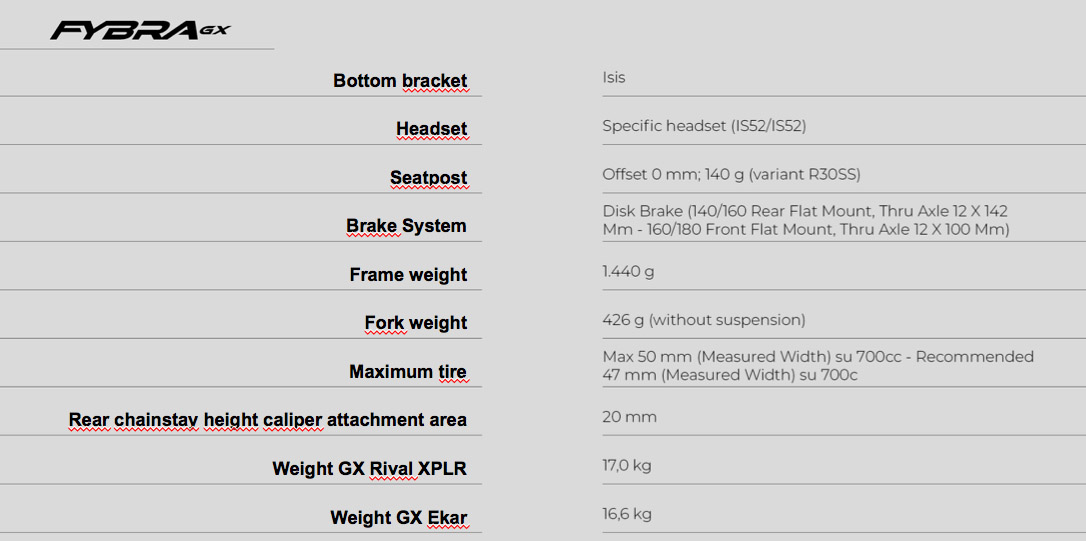Select the Brake System label
Image resolution: width=1086 pixels, height=541 pixels.
click(406, 226)
